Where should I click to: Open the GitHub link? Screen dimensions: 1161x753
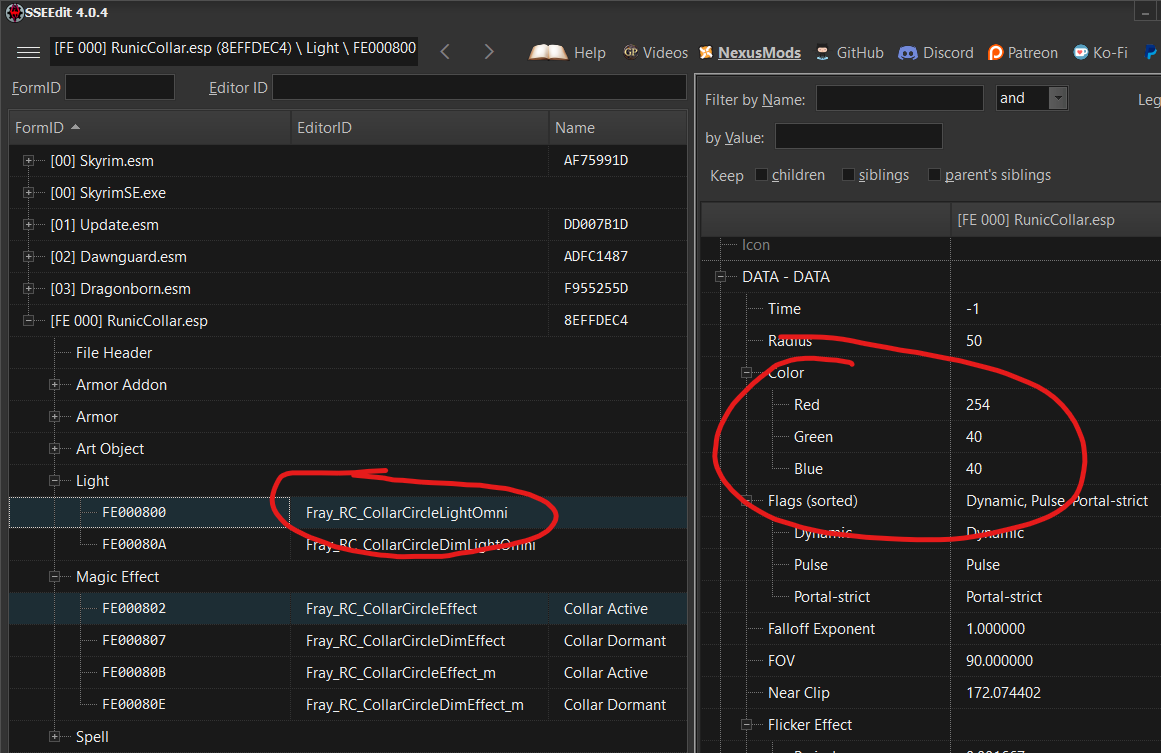pos(859,53)
